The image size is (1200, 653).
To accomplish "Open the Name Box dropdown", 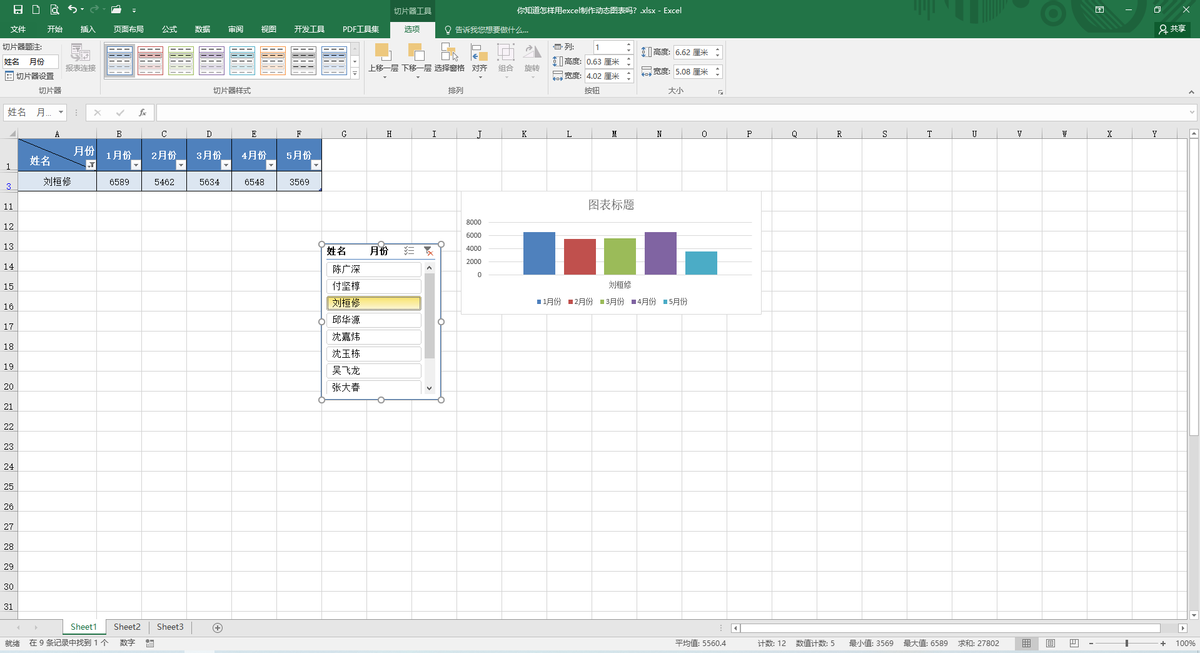I will pyautogui.click(x=61, y=113).
